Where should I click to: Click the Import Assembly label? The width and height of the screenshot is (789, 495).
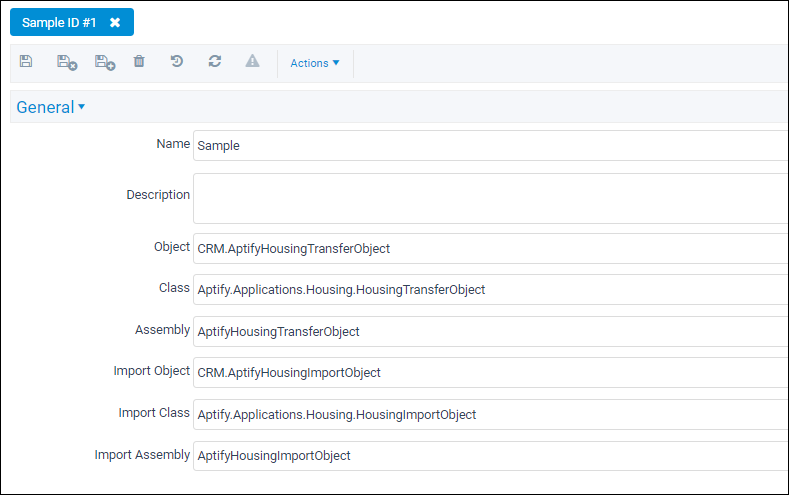[x=142, y=455]
